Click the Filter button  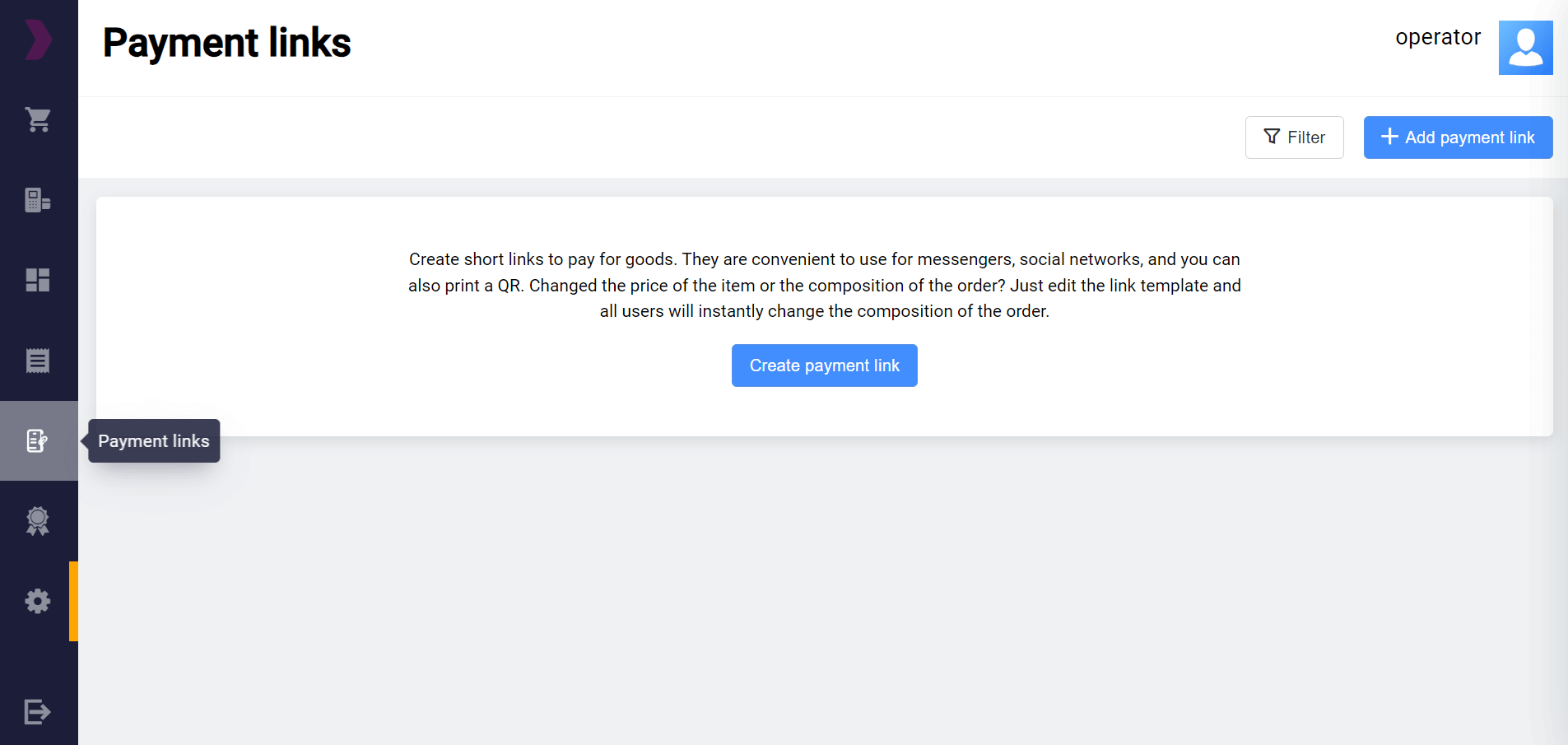1294,137
